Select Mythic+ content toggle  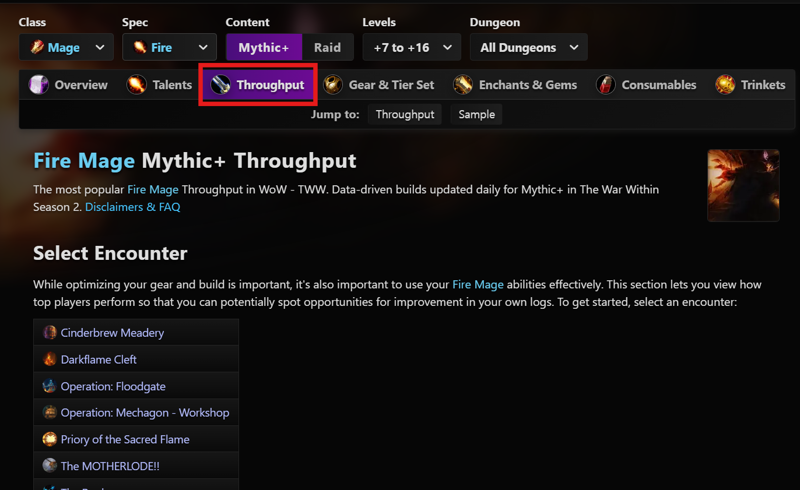264,47
